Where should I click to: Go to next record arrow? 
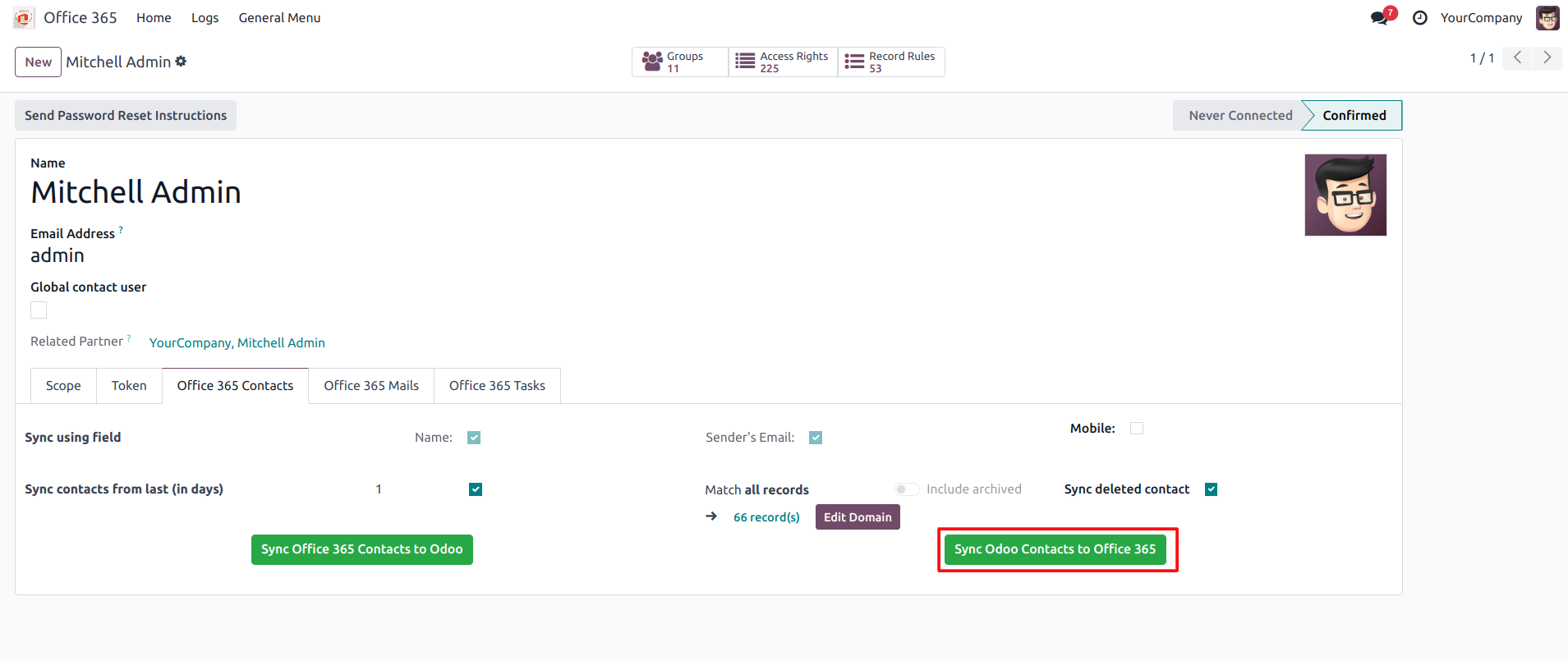(1547, 57)
